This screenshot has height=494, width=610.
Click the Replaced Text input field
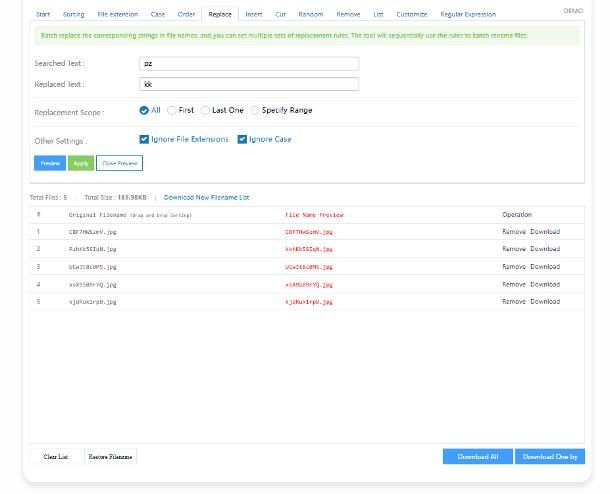coord(248,84)
